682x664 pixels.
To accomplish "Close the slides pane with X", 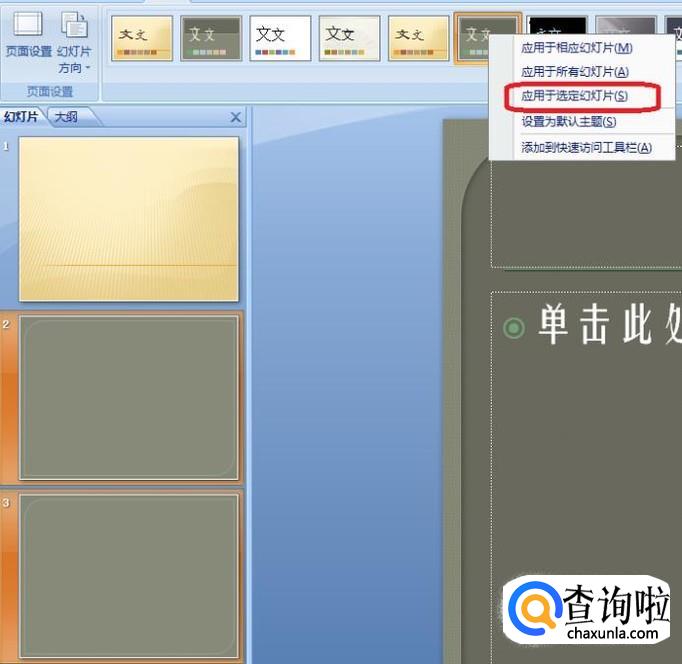I will (x=235, y=117).
